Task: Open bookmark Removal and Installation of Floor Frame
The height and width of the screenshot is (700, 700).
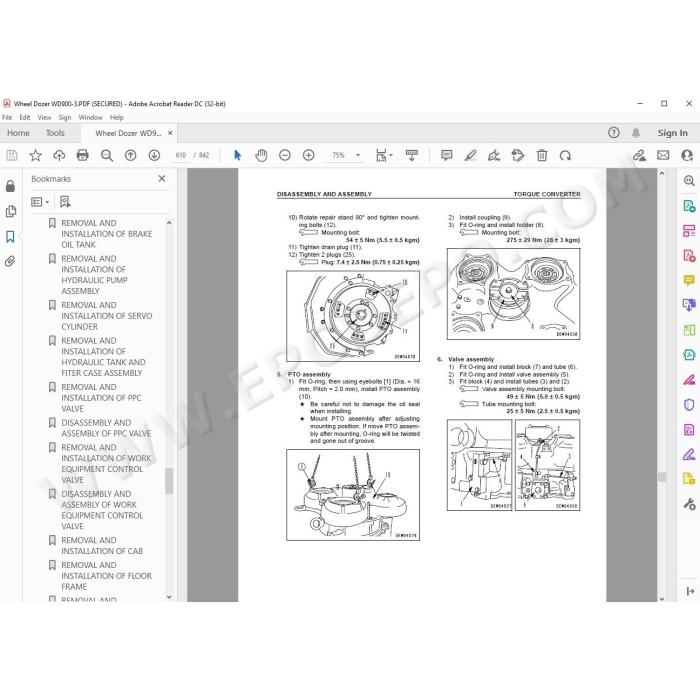Action: click(106, 576)
